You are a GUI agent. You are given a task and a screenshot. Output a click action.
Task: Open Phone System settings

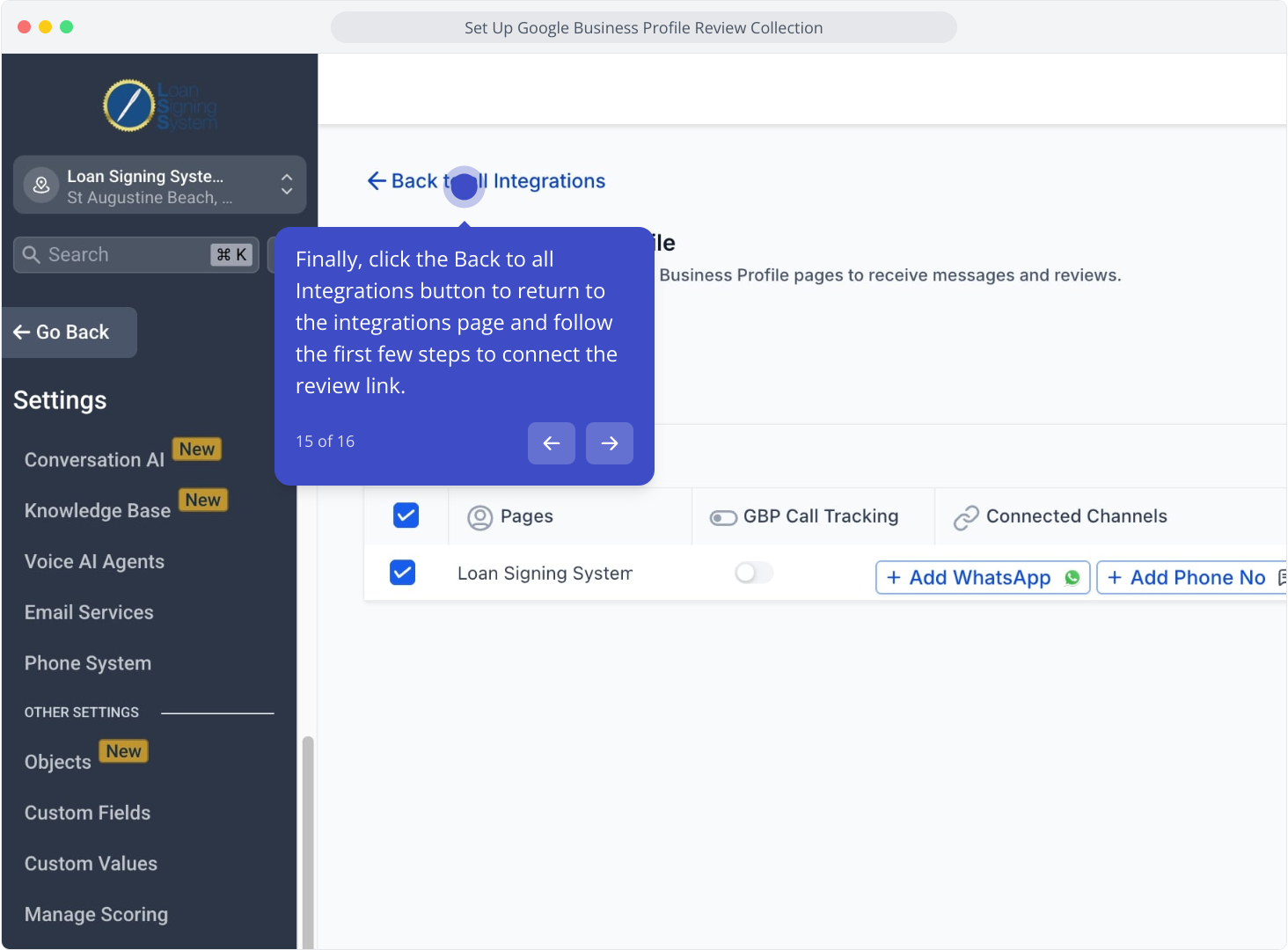click(88, 664)
